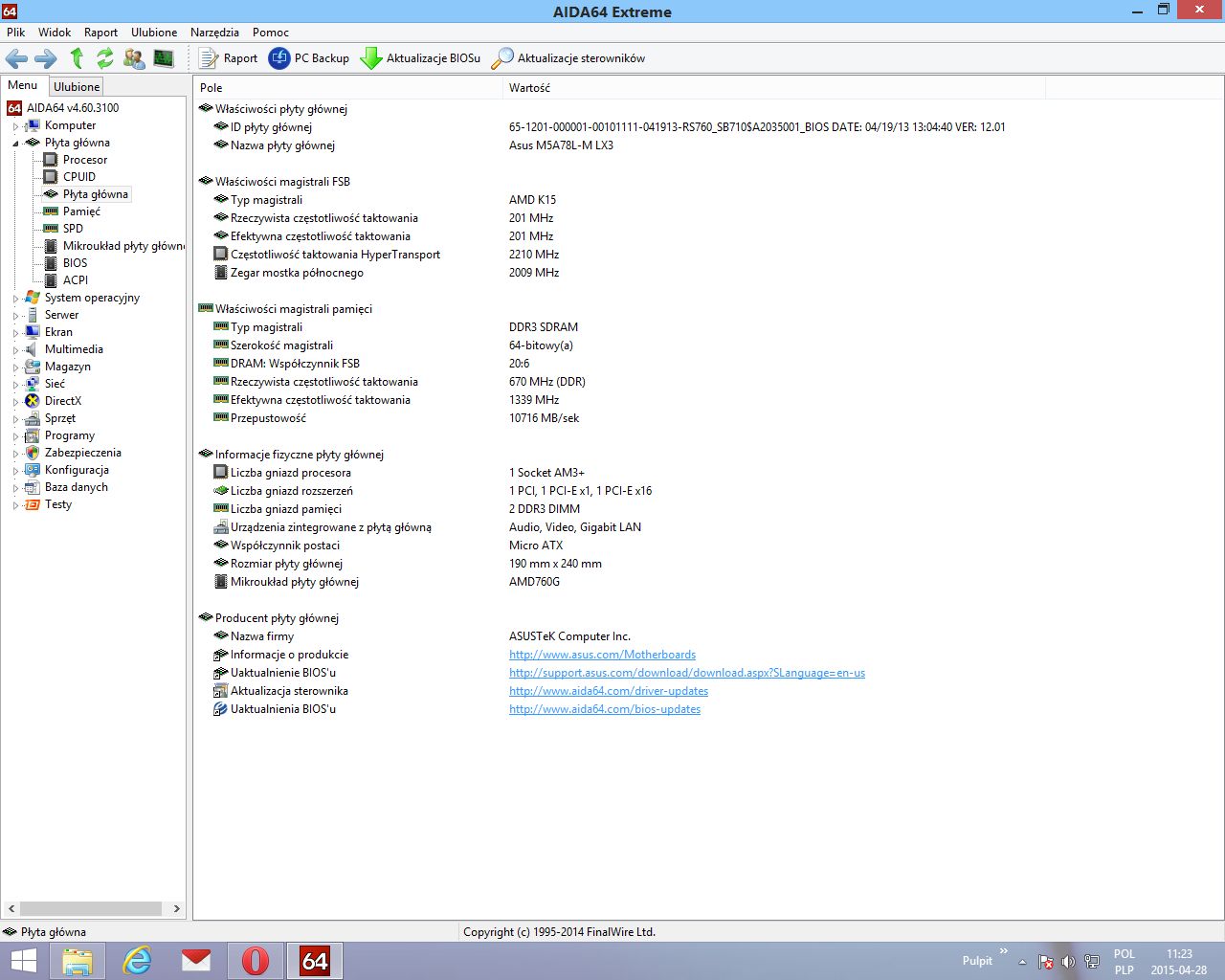
Task: Select Sprzęt in the tree
Action: [60, 418]
